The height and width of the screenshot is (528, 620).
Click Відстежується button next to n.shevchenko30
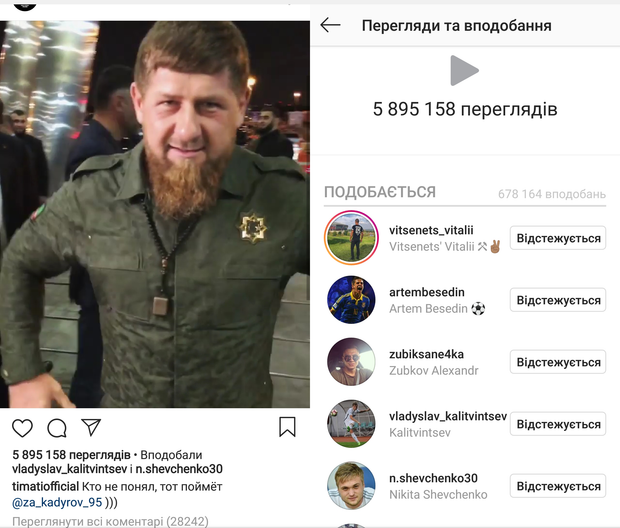click(558, 486)
